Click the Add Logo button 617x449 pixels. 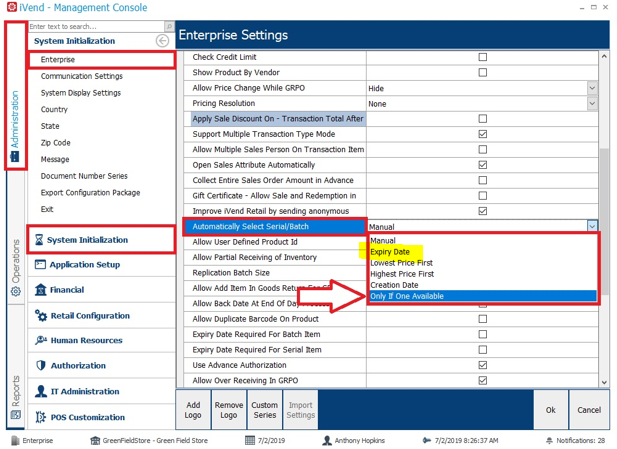[193, 410]
